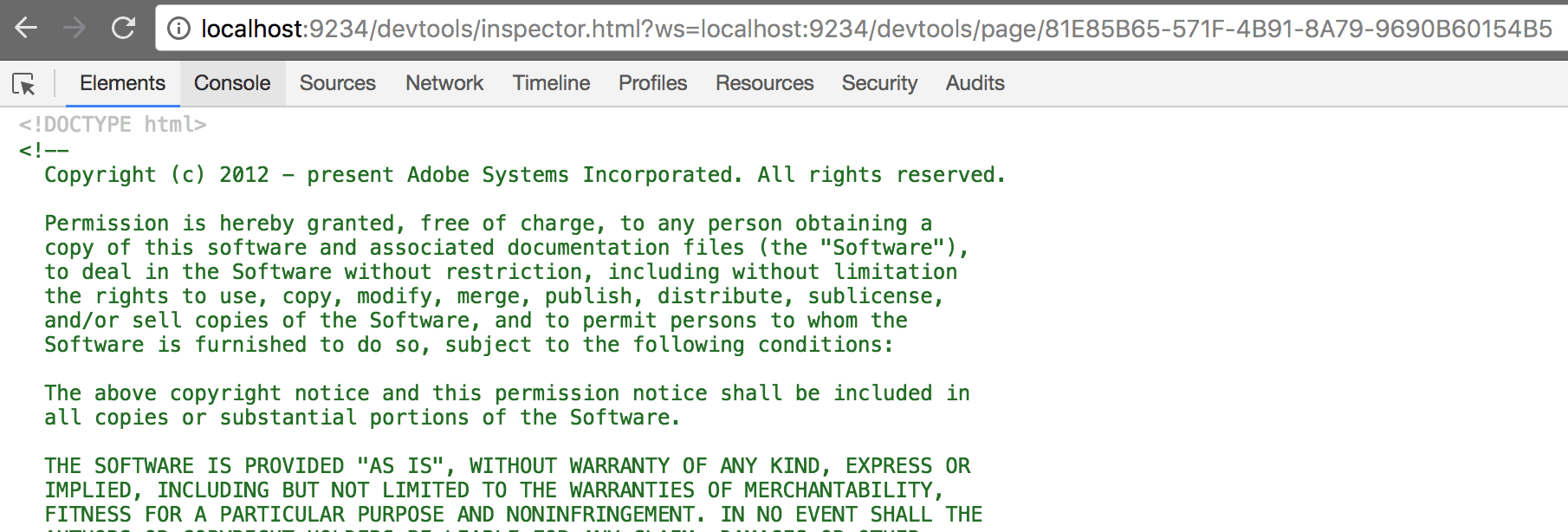
Task: Select the DOCTYPE html node
Action: point(113,125)
